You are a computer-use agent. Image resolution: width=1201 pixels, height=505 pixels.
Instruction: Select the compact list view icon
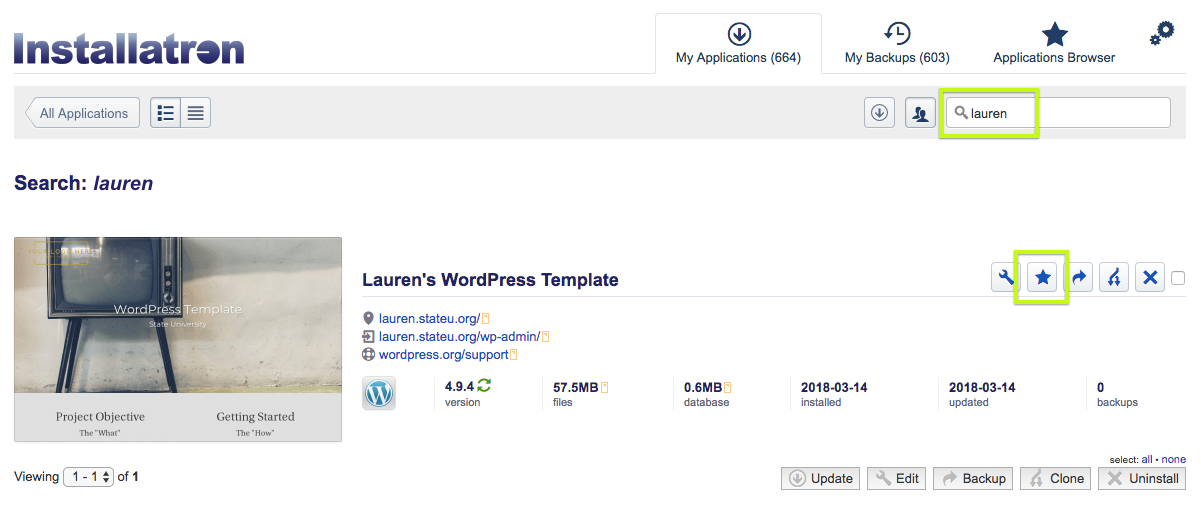point(195,113)
